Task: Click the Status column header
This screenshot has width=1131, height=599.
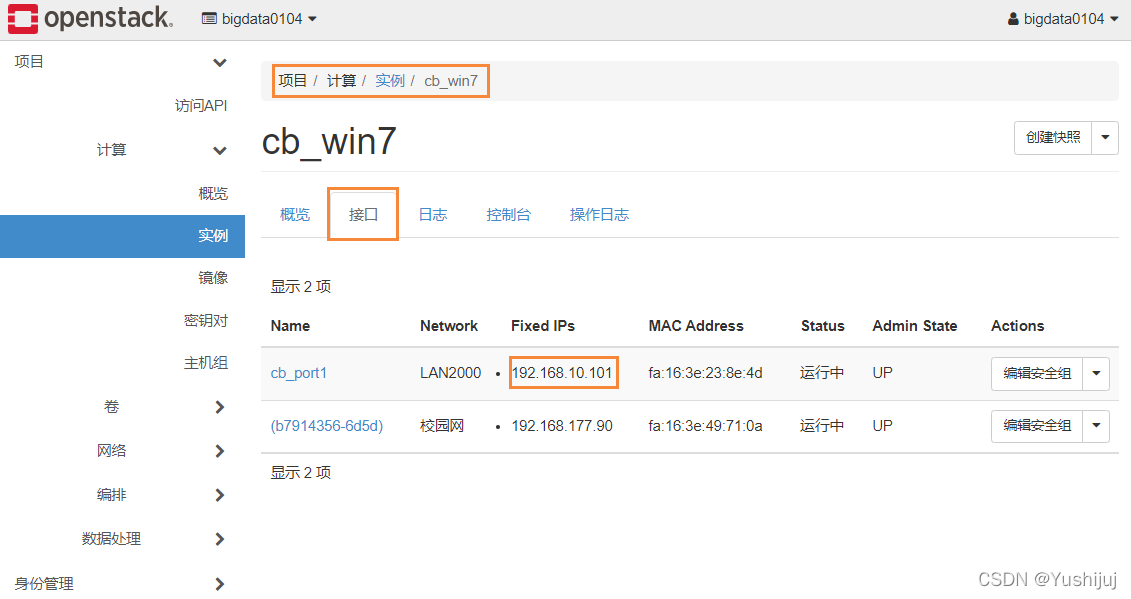Action: [822, 326]
